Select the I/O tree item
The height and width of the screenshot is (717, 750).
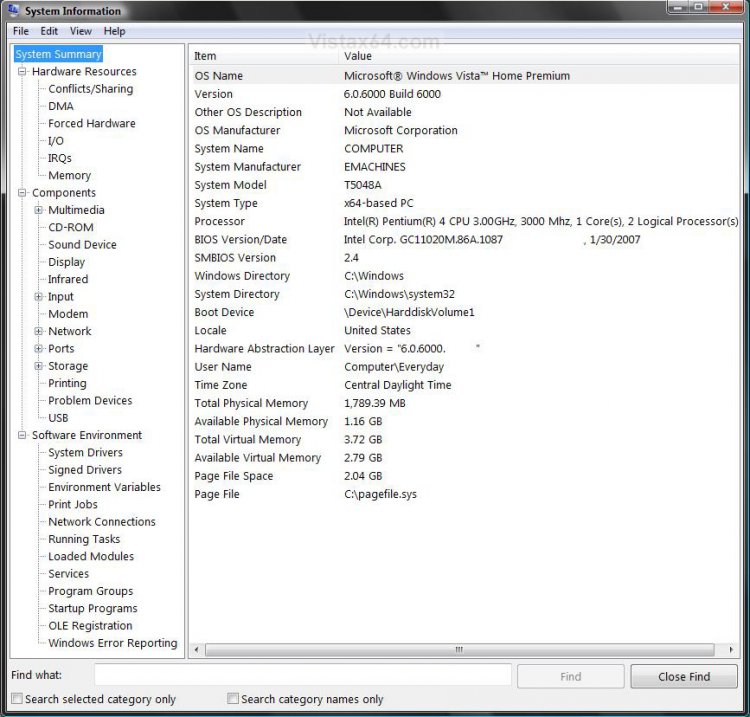(56, 141)
